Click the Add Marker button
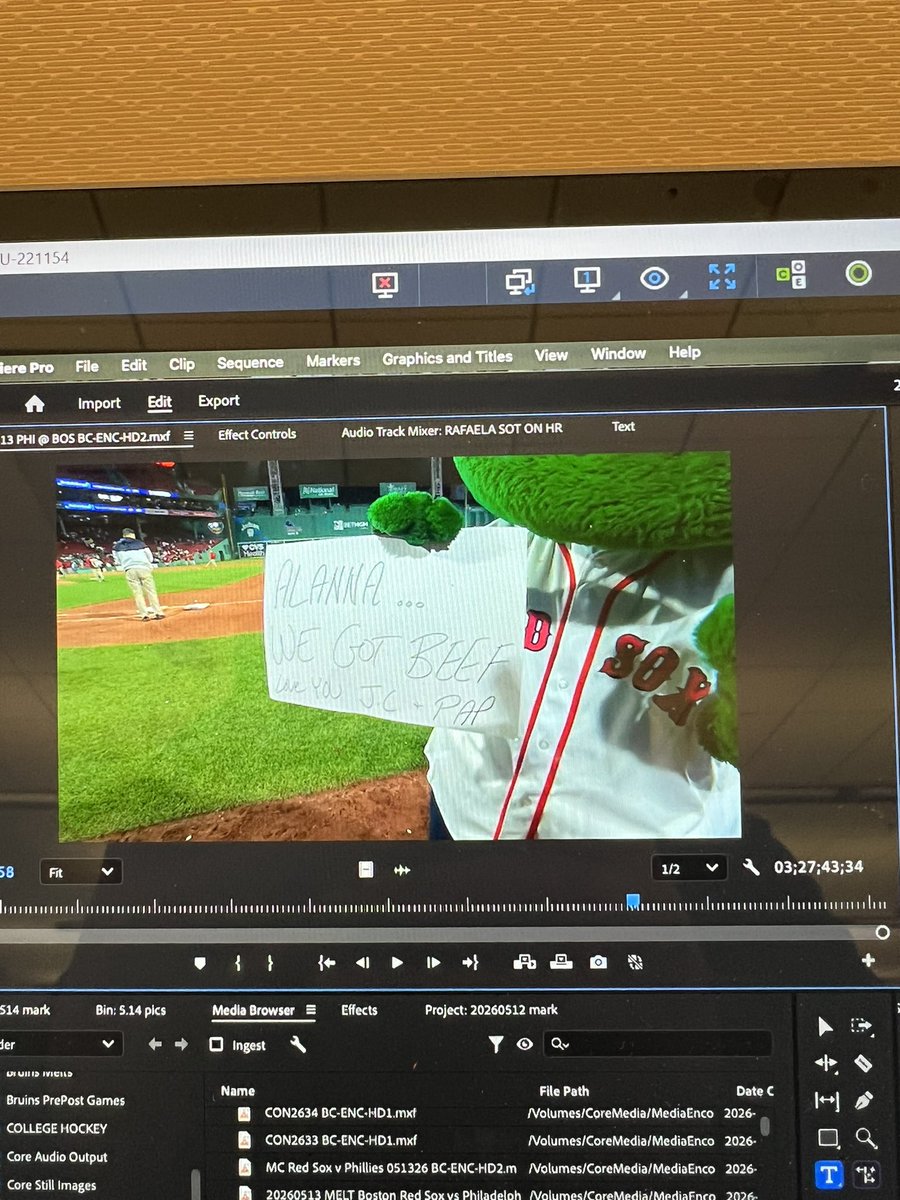This screenshot has width=900, height=1200. pos(200,963)
